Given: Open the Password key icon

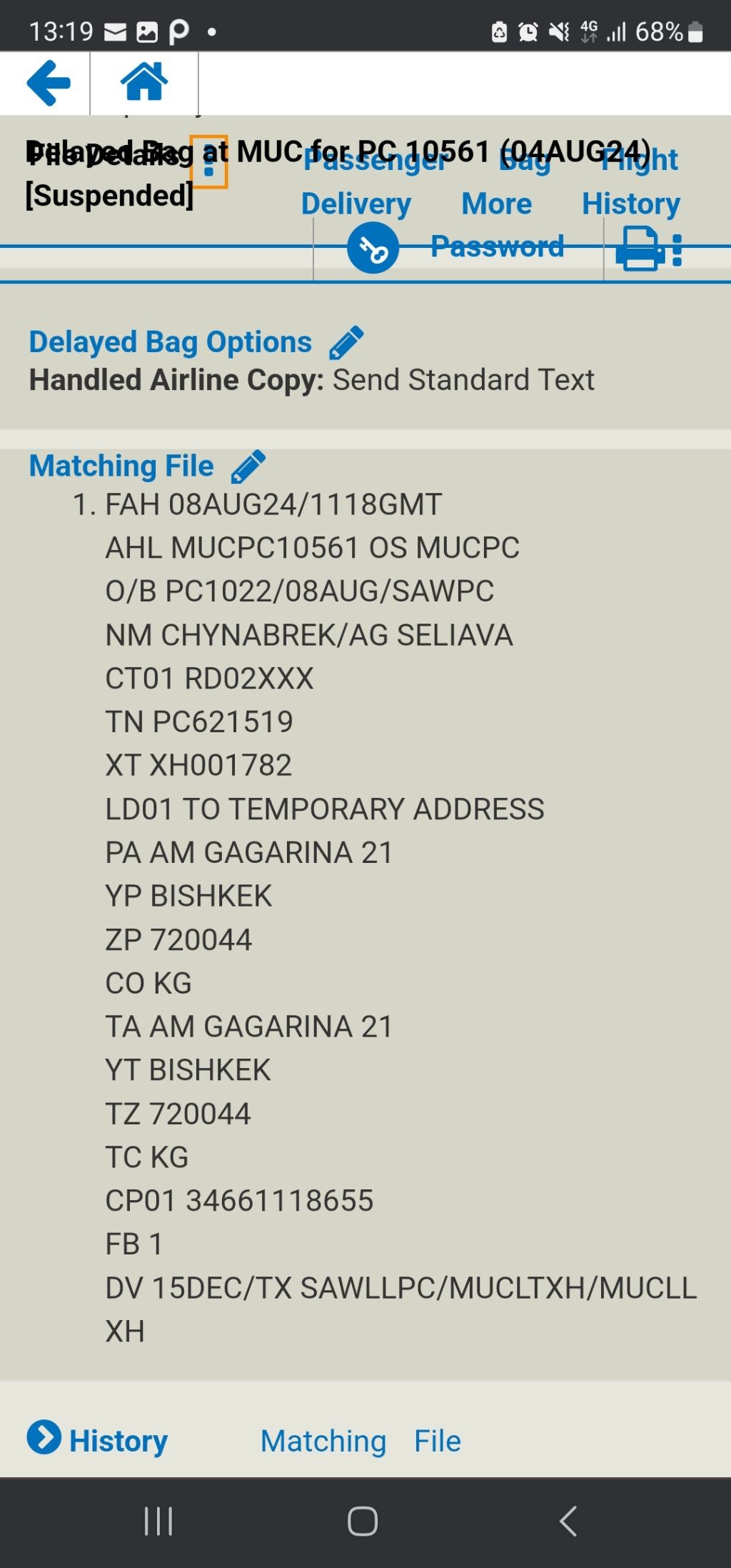Looking at the screenshot, I should 373,248.
